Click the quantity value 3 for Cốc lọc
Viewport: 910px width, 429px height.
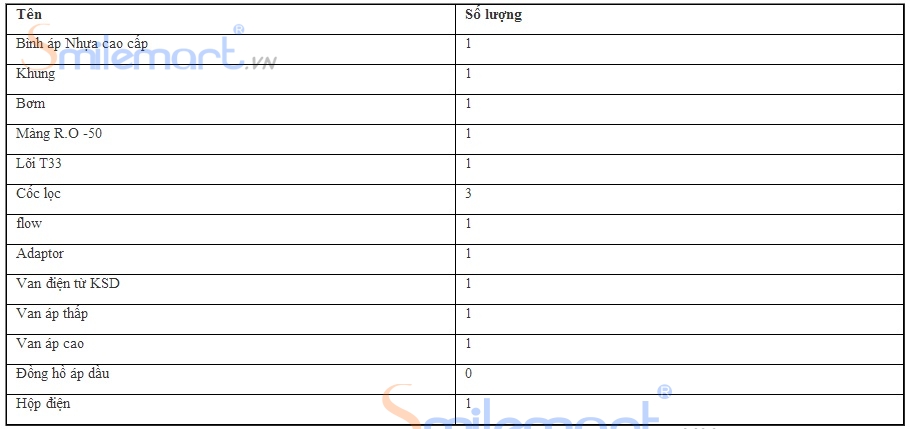pyautogui.click(x=468, y=194)
